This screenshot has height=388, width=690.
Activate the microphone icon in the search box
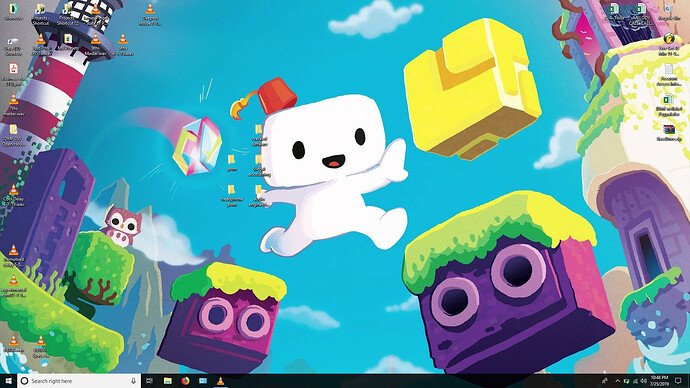pos(133,381)
